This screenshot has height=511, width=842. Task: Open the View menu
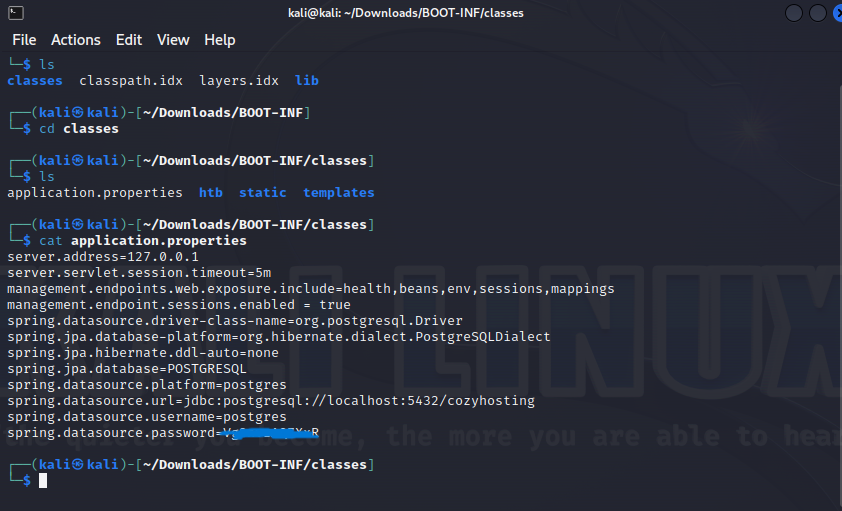[x=173, y=40]
